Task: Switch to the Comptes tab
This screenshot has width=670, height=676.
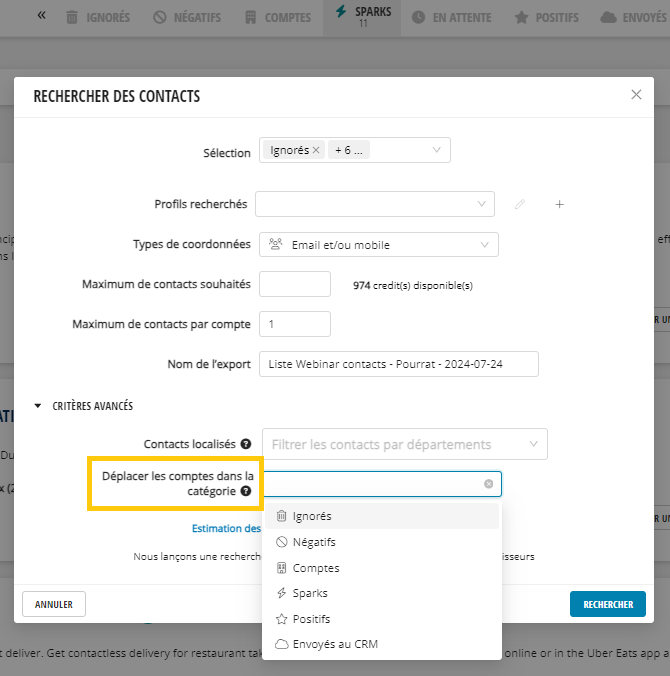Action: pyautogui.click(x=278, y=18)
